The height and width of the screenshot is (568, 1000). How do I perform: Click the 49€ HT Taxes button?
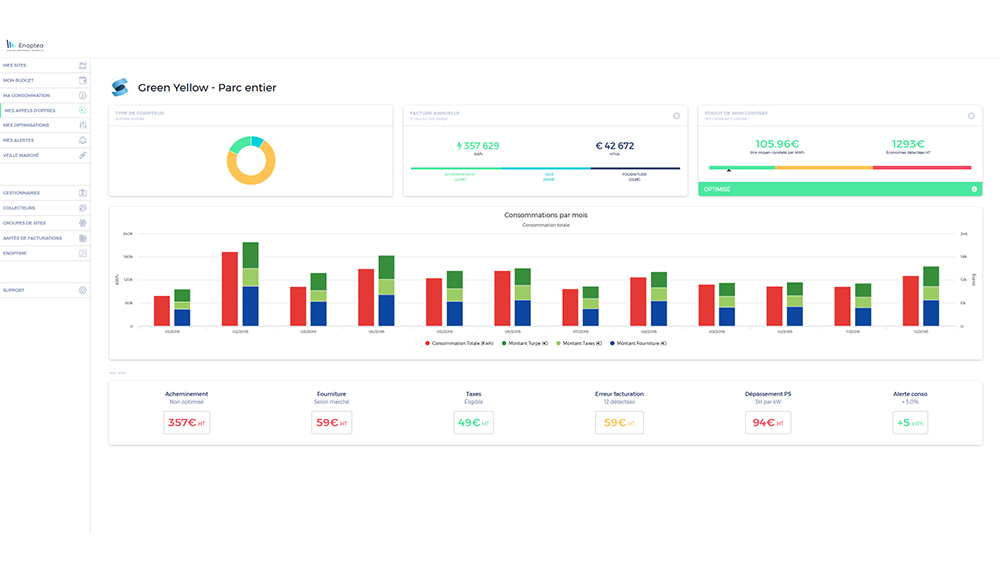tap(473, 423)
